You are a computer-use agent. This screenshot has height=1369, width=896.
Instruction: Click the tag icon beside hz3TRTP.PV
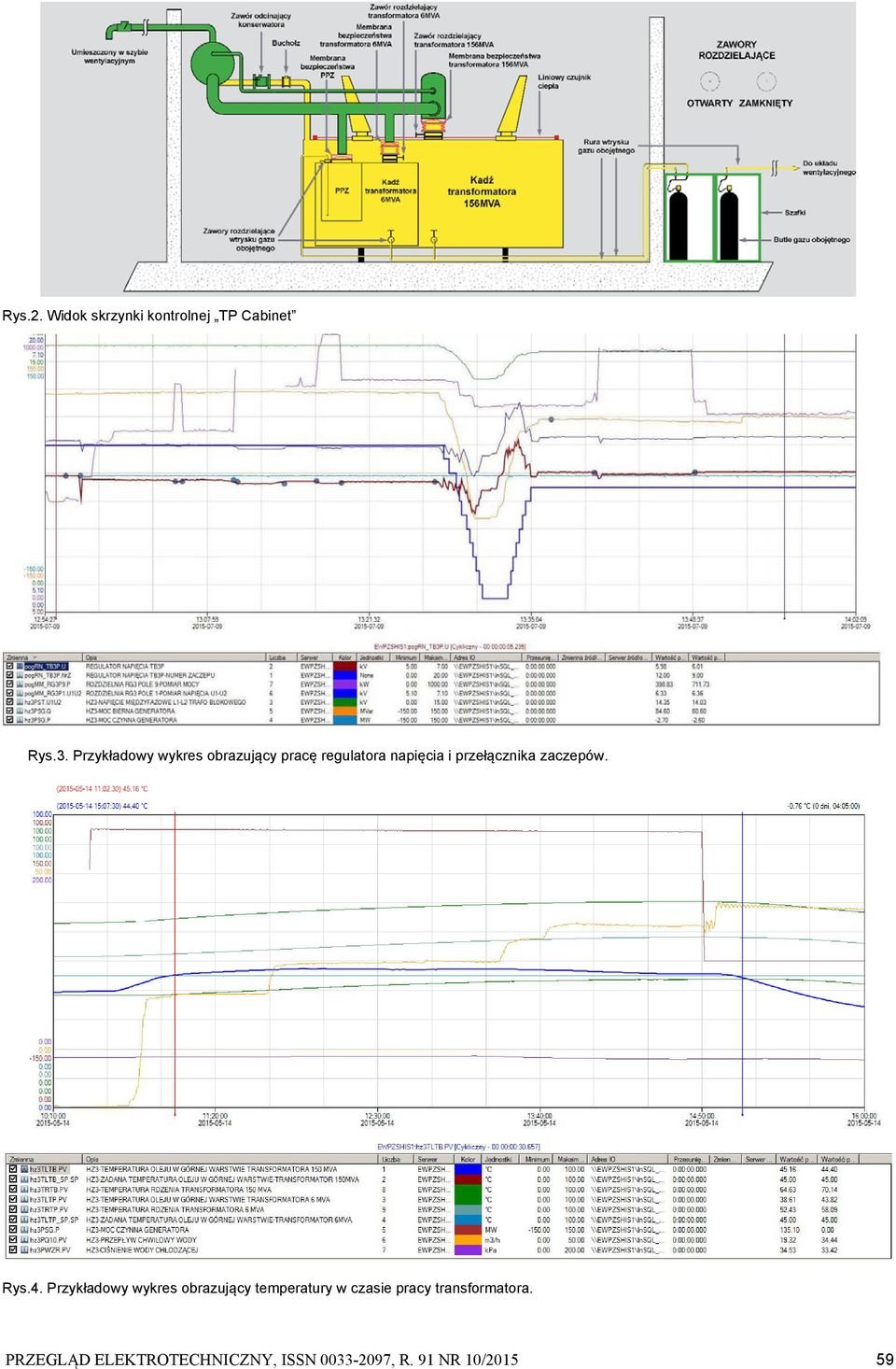coord(24,1209)
